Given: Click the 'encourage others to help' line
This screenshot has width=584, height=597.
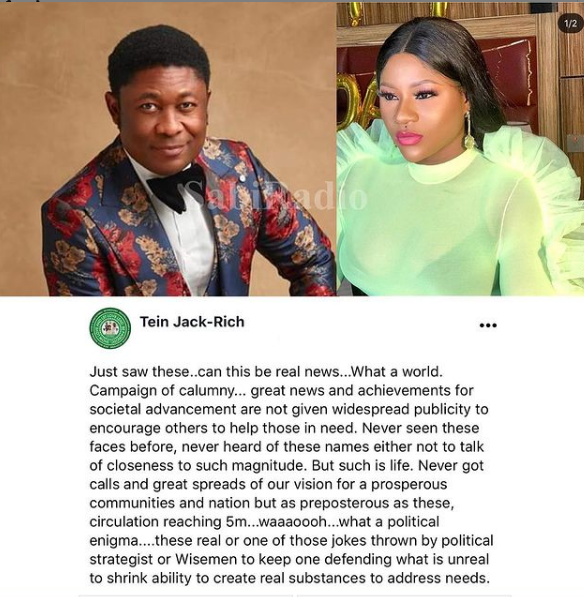Looking at the screenshot, I should (x=284, y=428).
